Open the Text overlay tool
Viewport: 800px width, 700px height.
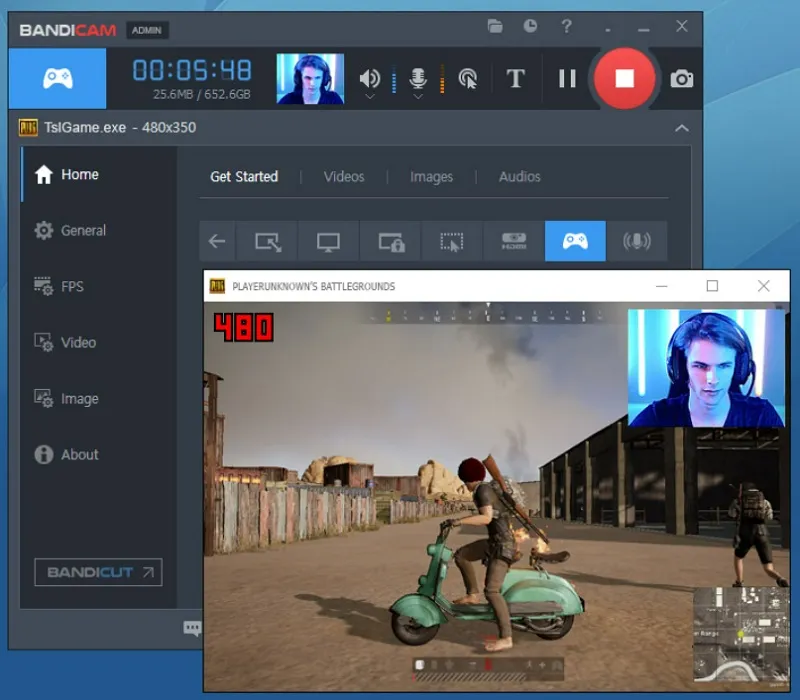tap(516, 78)
